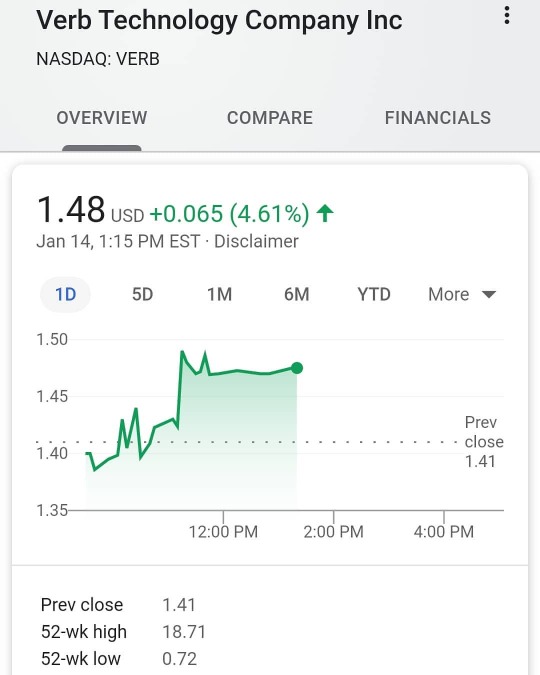Select the 6M chart range
The width and height of the screenshot is (540, 675).
297,294
